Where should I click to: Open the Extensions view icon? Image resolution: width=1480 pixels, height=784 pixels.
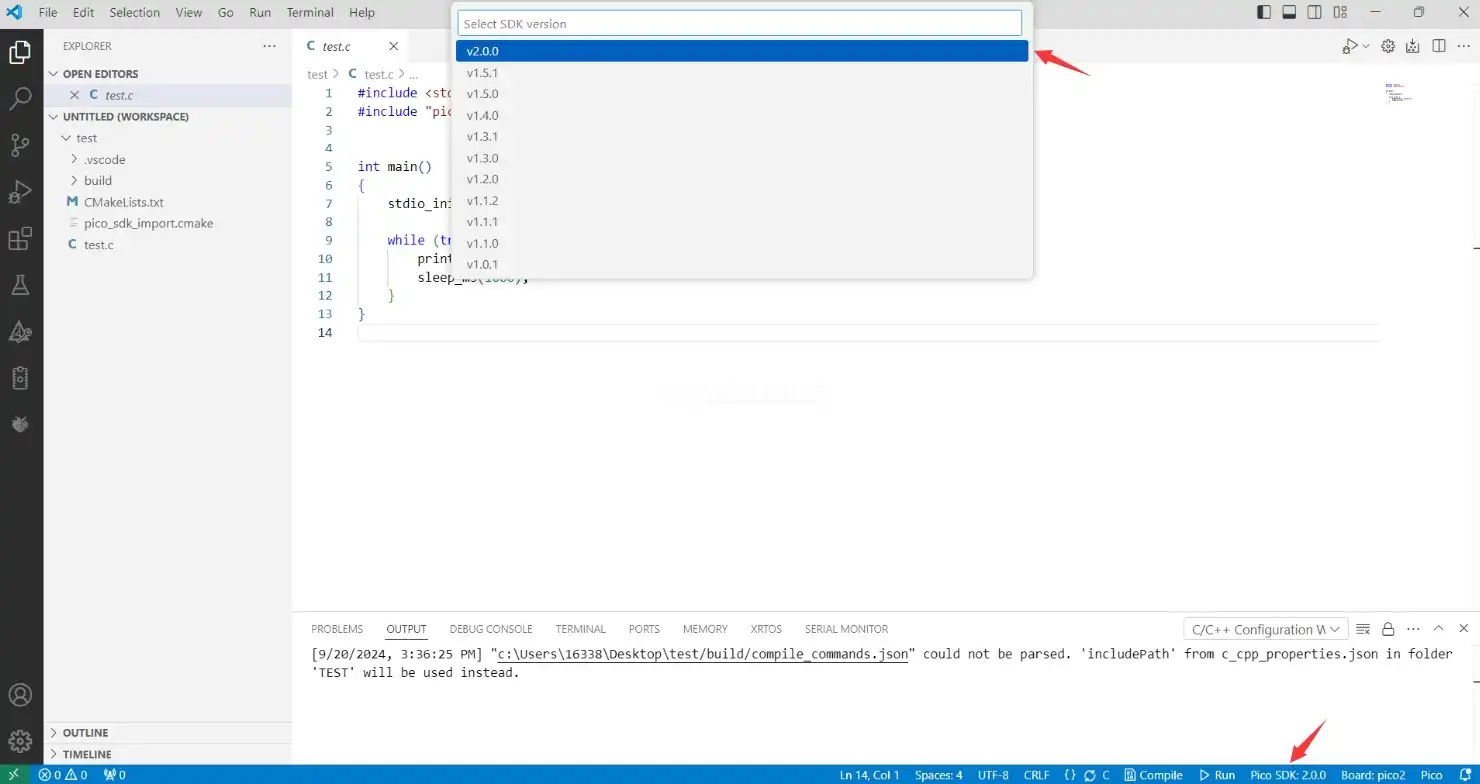tap(20, 239)
